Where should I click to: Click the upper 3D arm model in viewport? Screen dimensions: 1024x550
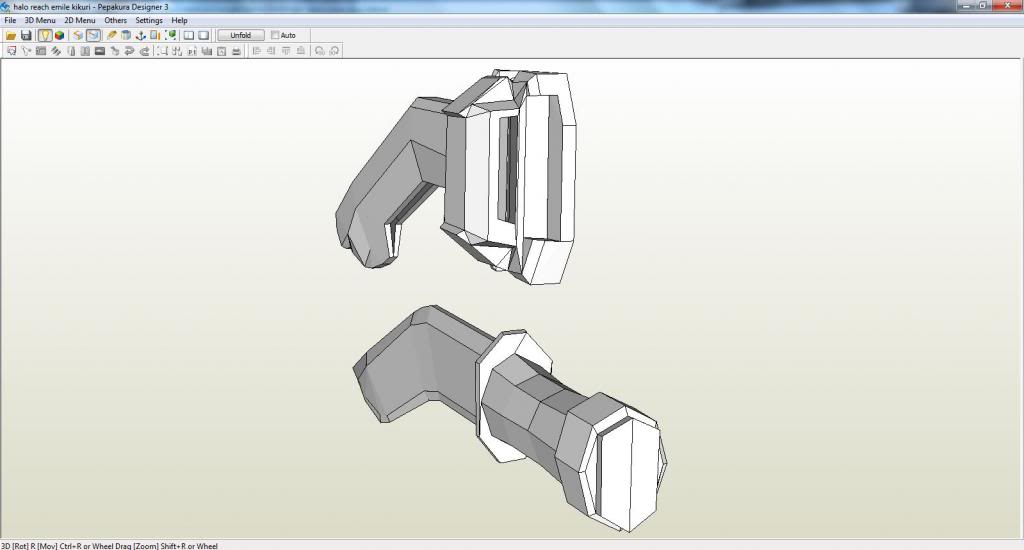pos(457,176)
